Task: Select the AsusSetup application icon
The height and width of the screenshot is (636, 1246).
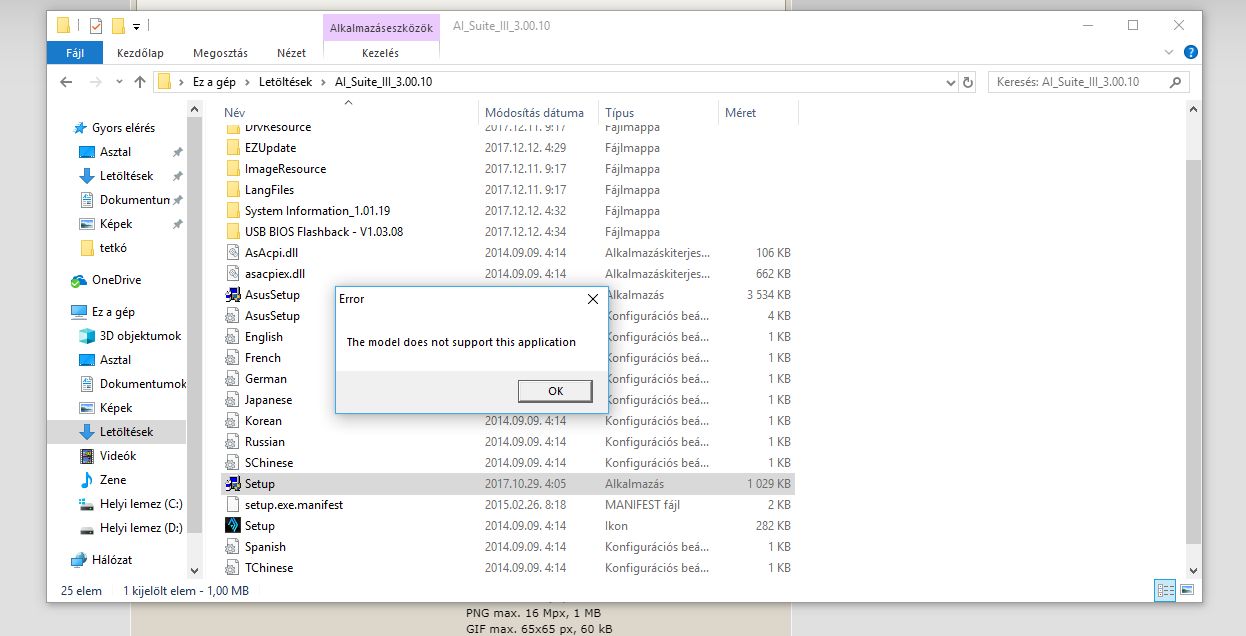Action: pos(233,295)
